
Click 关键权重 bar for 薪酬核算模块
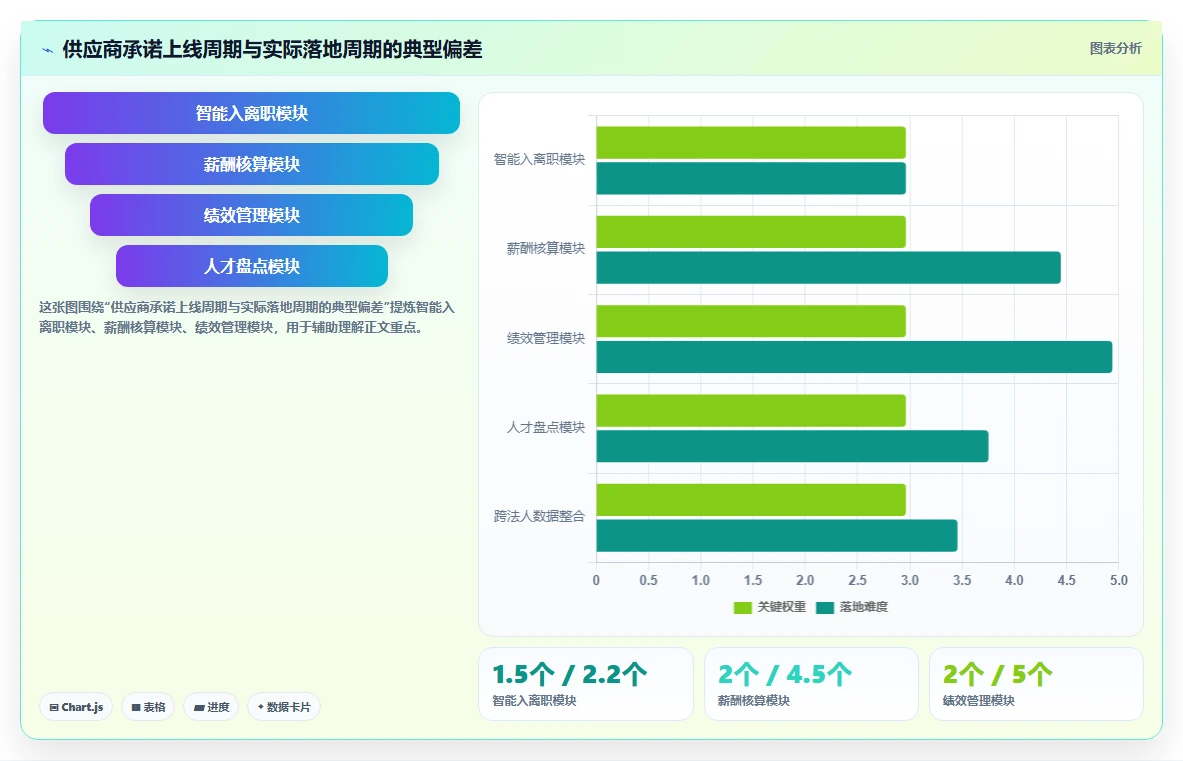[x=751, y=232]
